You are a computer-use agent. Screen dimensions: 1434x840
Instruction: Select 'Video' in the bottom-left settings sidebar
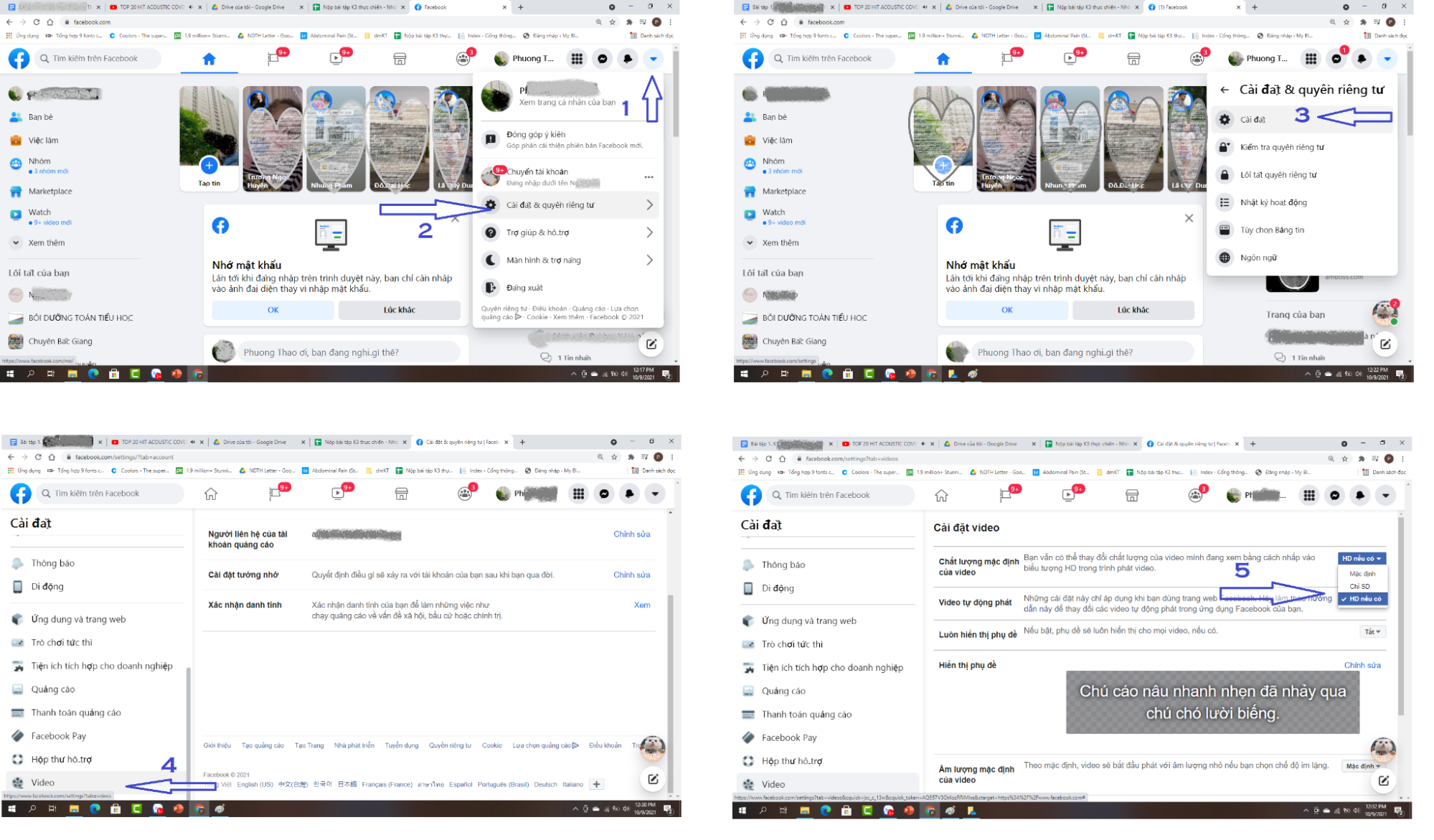(x=97, y=783)
